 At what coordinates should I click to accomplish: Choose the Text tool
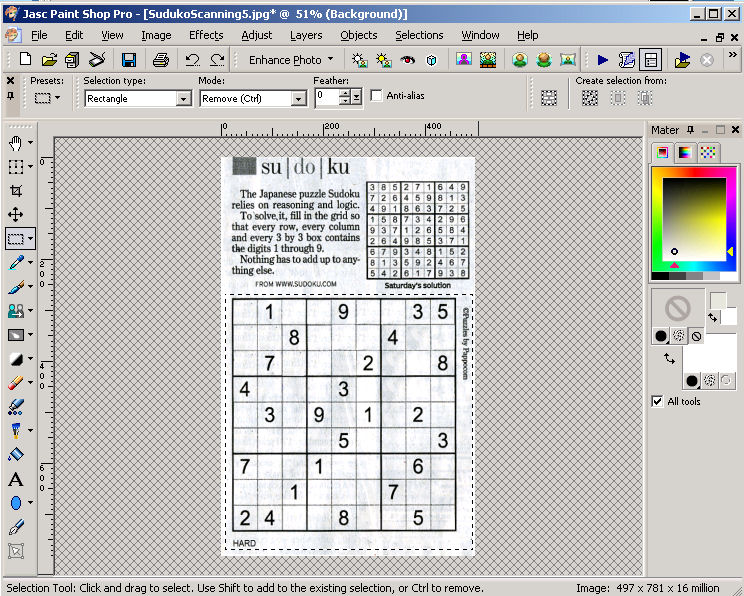pos(15,479)
